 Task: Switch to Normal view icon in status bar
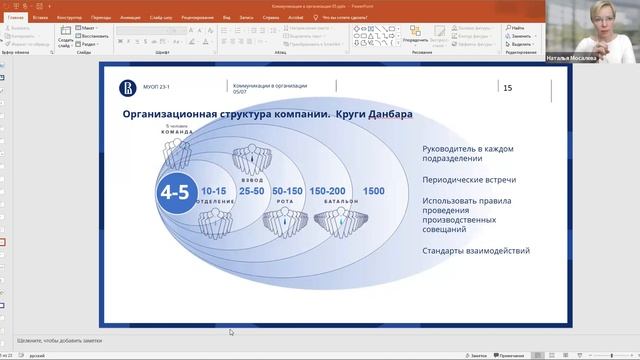tap(538, 356)
